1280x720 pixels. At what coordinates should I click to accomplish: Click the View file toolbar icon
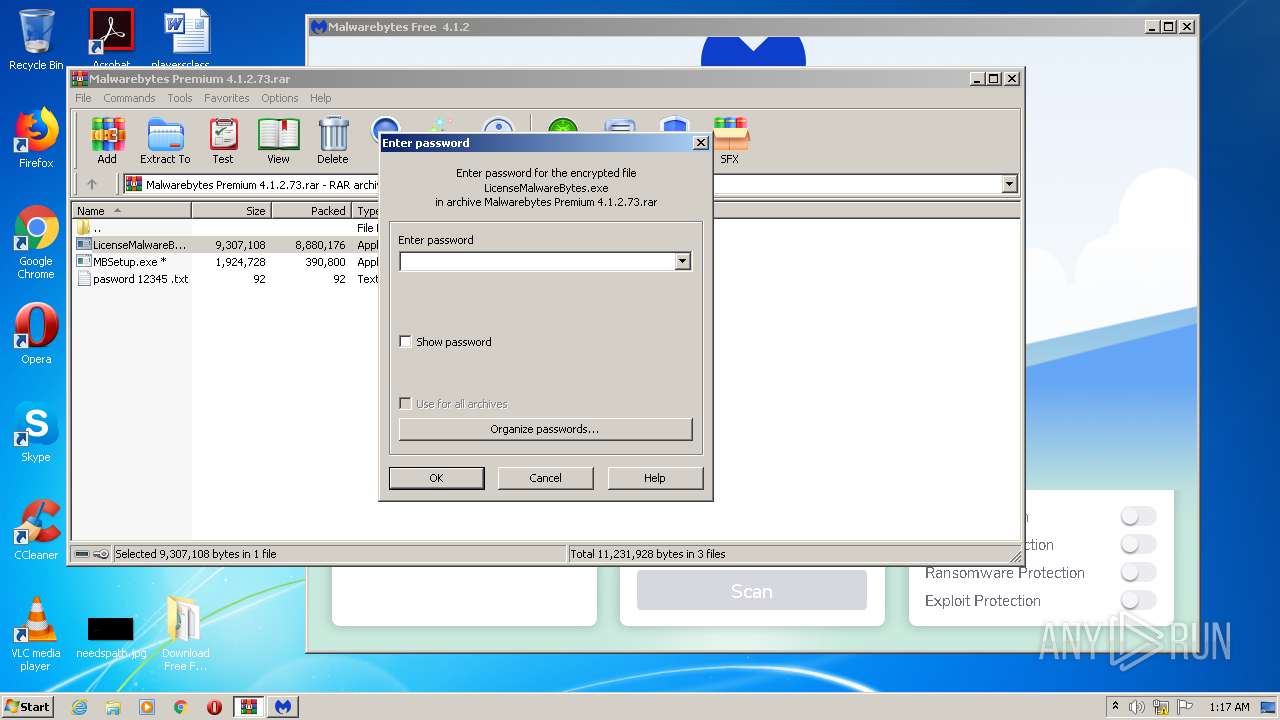(x=278, y=140)
